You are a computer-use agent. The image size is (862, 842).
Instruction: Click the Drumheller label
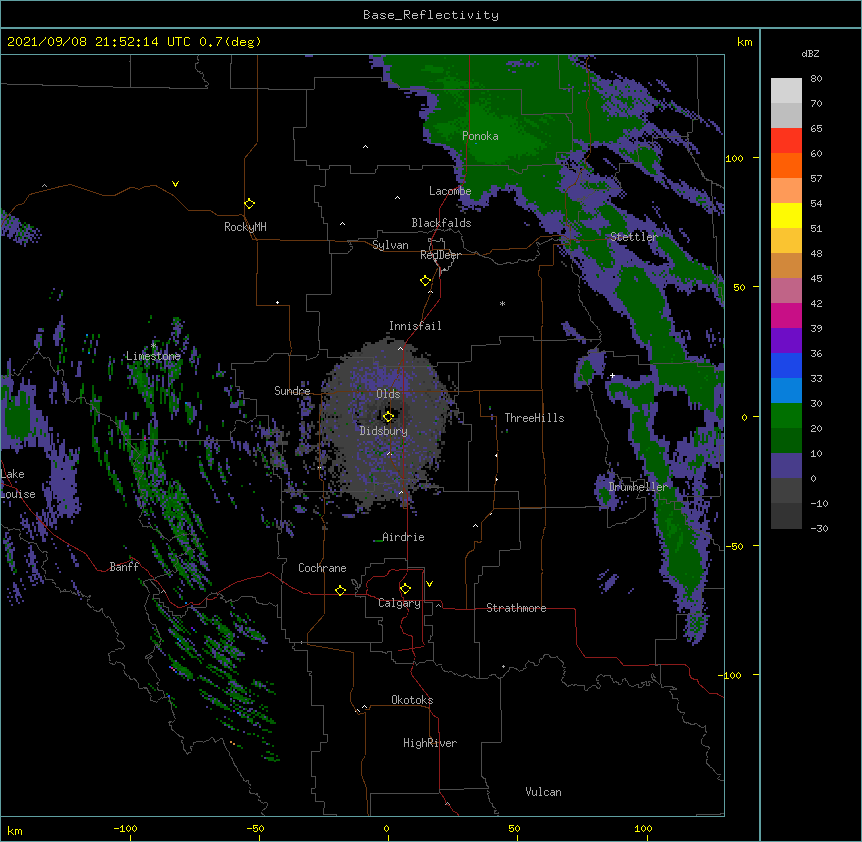pyautogui.click(x=638, y=487)
